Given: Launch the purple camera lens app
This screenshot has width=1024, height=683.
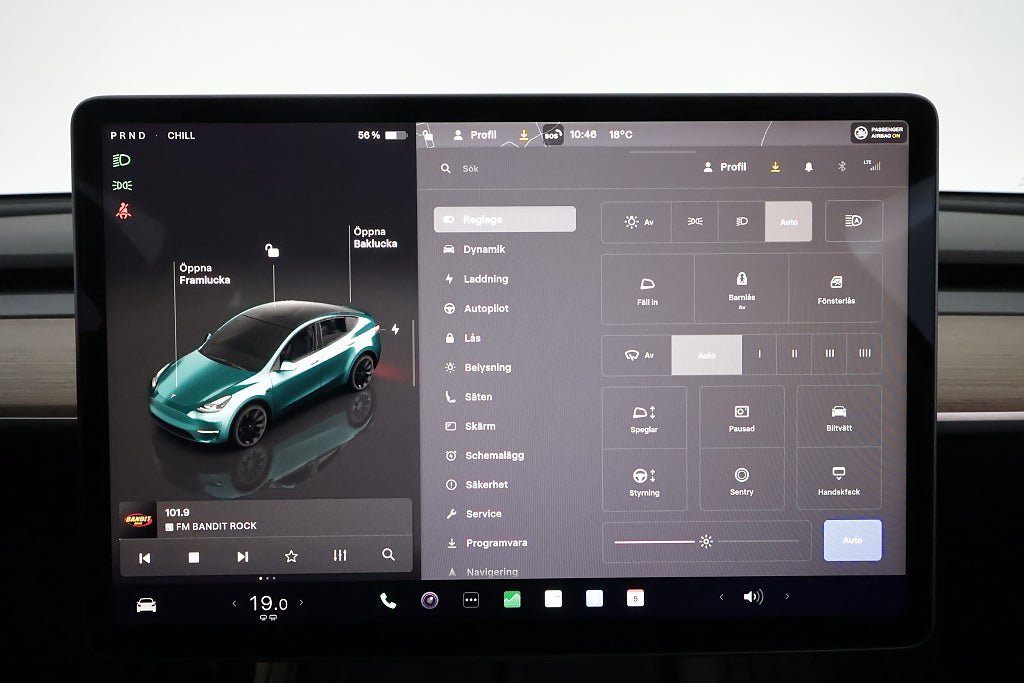Looking at the screenshot, I should pyautogui.click(x=429, y=599).
